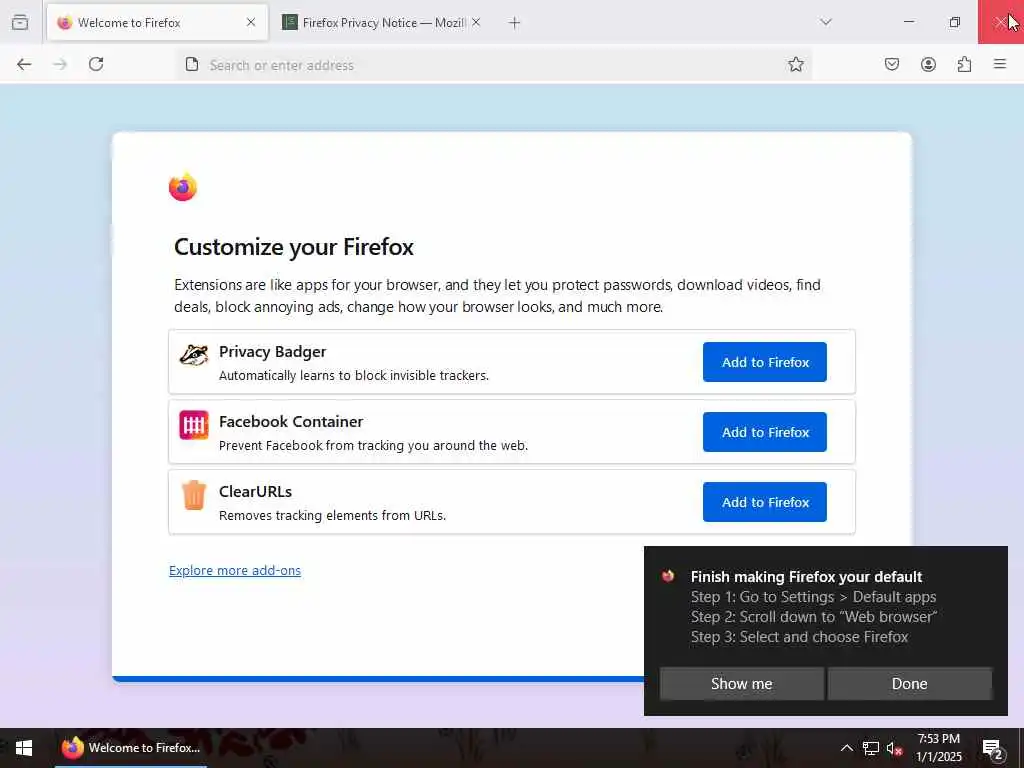Click the 'Customize your Firefox' heading
1024x768 pixels.
pyautogui.click(x=294, y=247)
